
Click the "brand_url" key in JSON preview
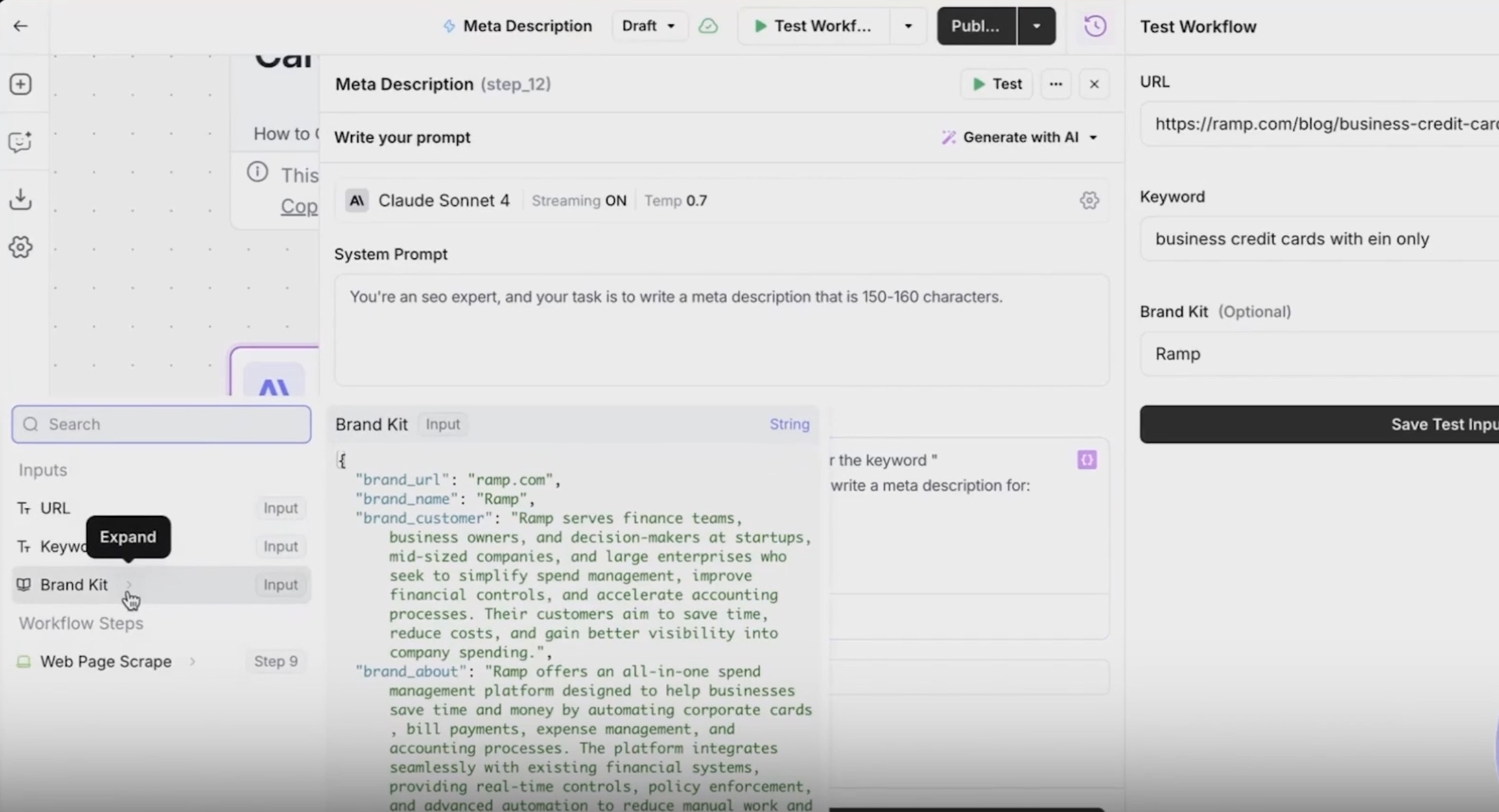point(403,480)
